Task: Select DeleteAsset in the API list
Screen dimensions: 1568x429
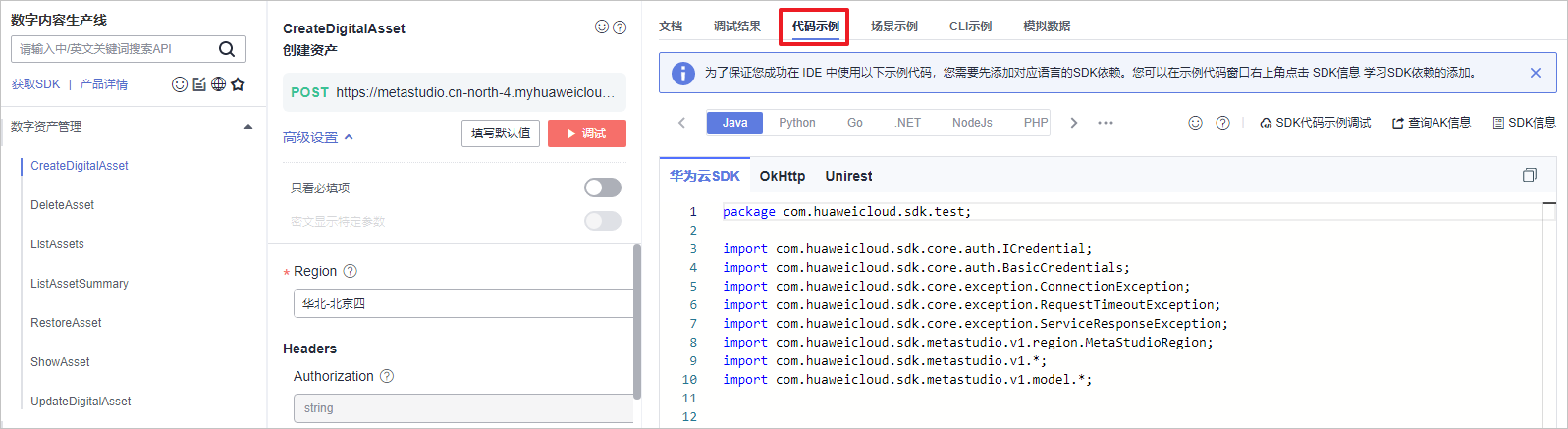Action: pyautogui.click(x=63, y=205)
